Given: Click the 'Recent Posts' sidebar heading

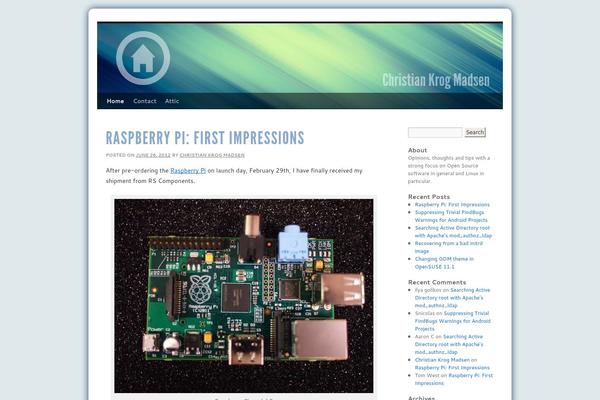Looking at the screenshot, I should [429, 197].
